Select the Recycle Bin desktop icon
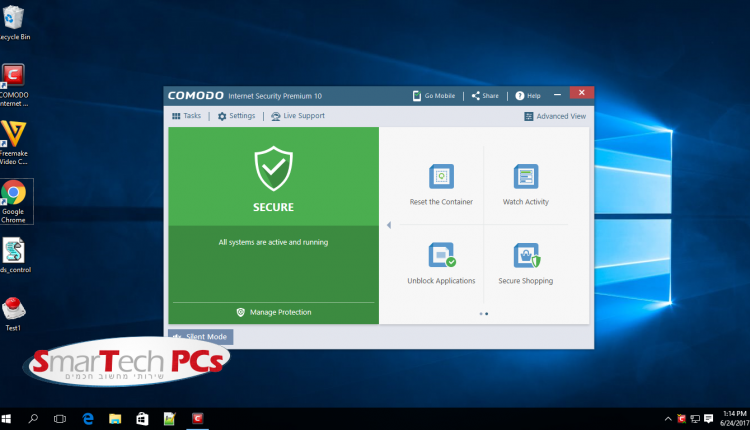This screenshot has height=430, width=750. tap(14, 22)
